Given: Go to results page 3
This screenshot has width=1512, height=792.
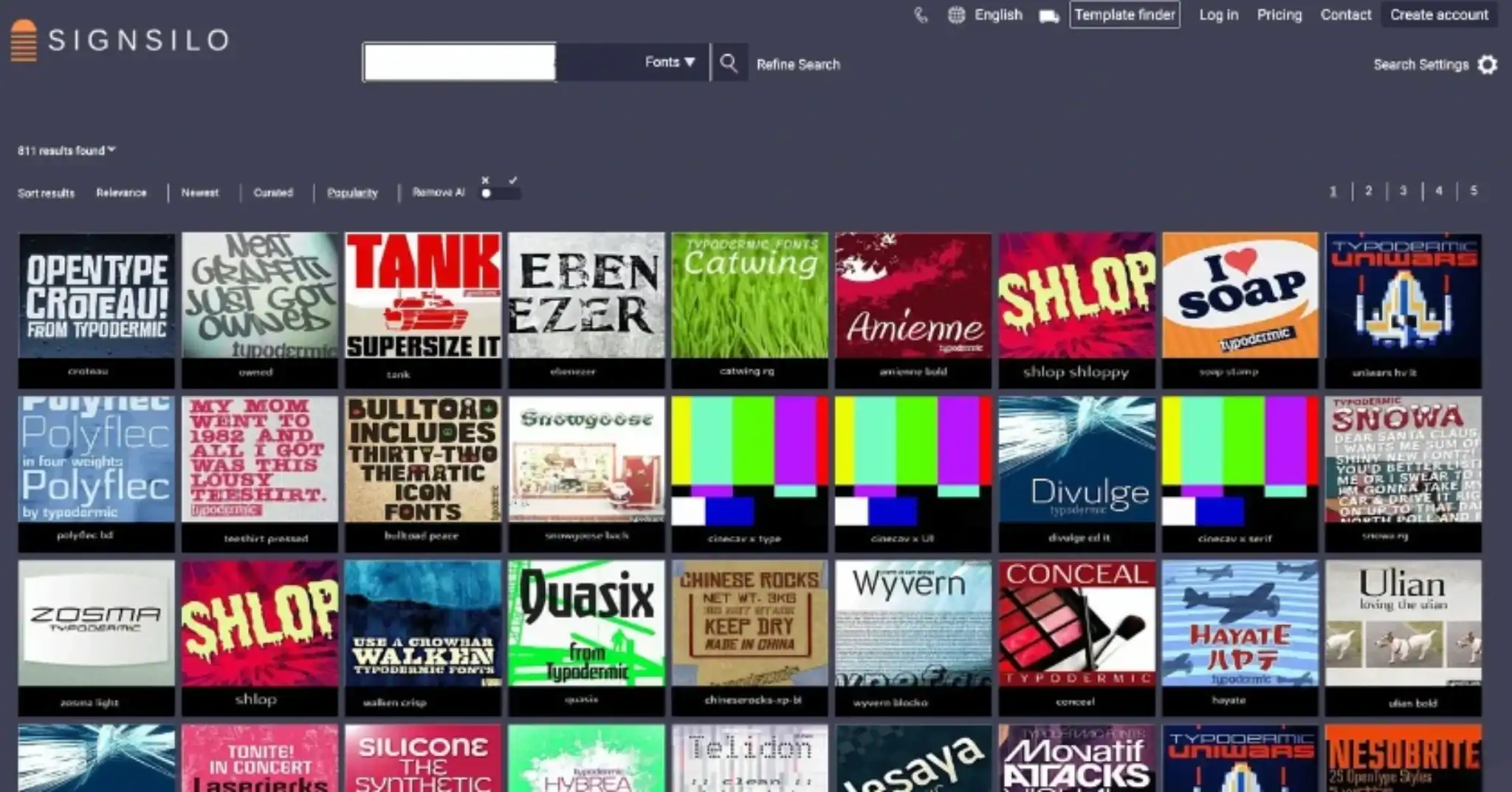Looking at the screenshot, I should tap(1403, 190).
